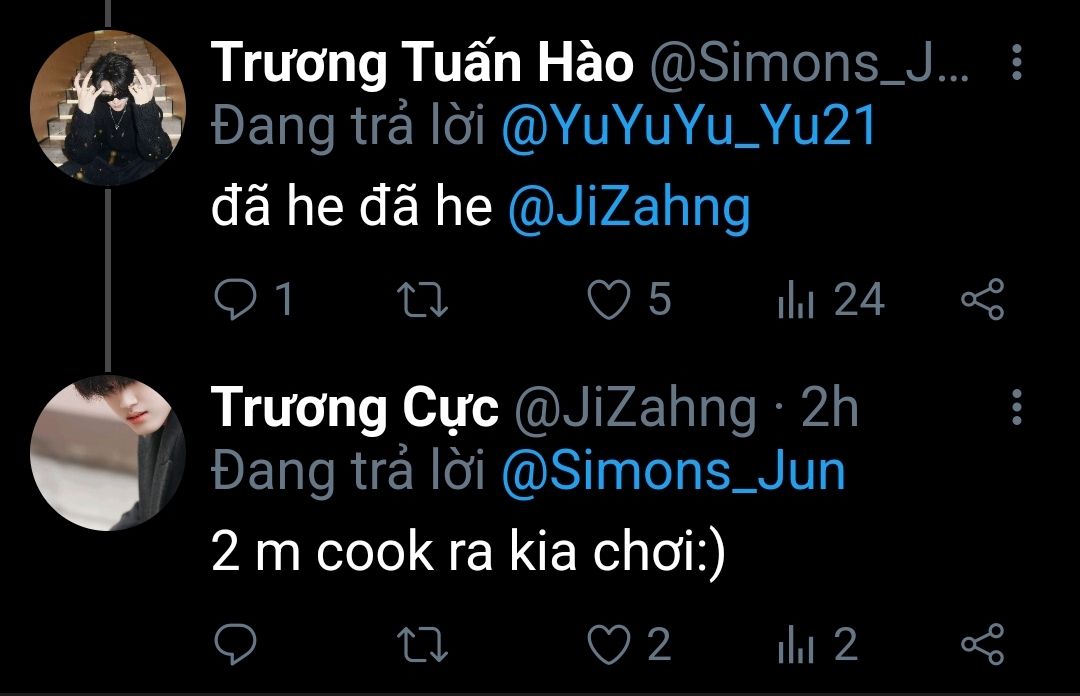
Task: Open Trương Tuấn Hào's profile picture
Action: (x=108, y=108)
